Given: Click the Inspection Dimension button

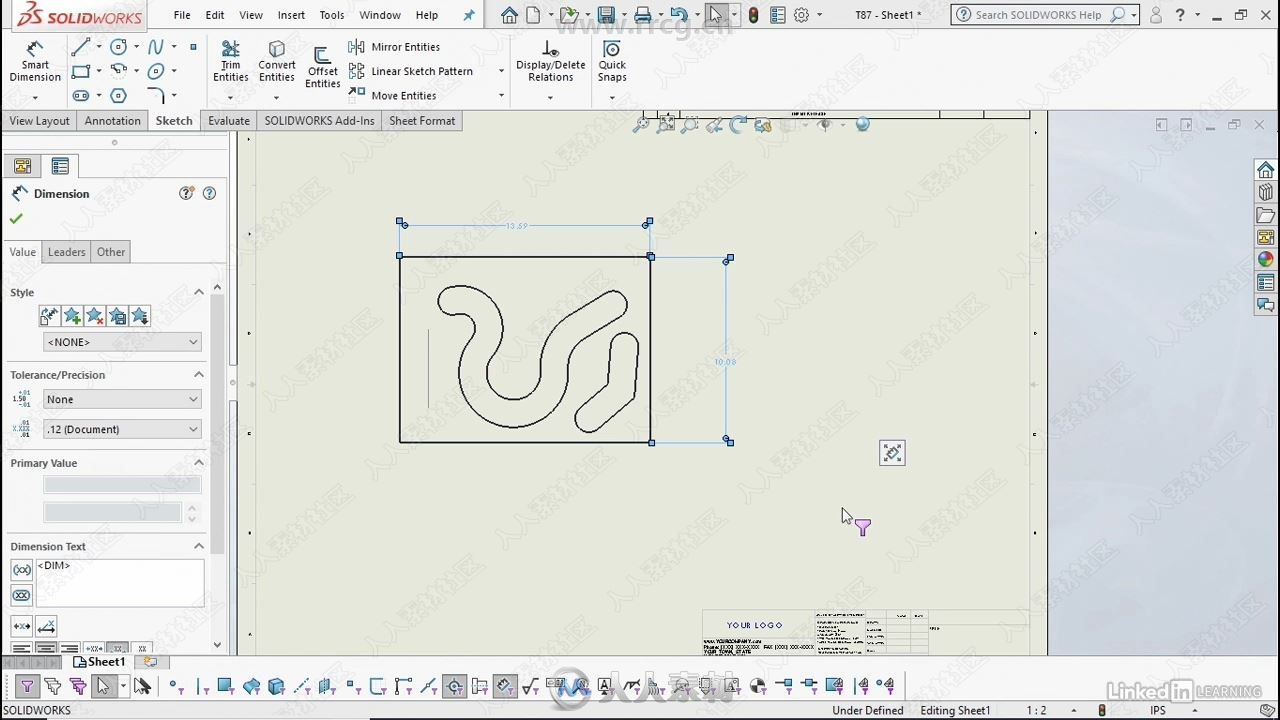Looking at the screenshot, I should point(22,596).
